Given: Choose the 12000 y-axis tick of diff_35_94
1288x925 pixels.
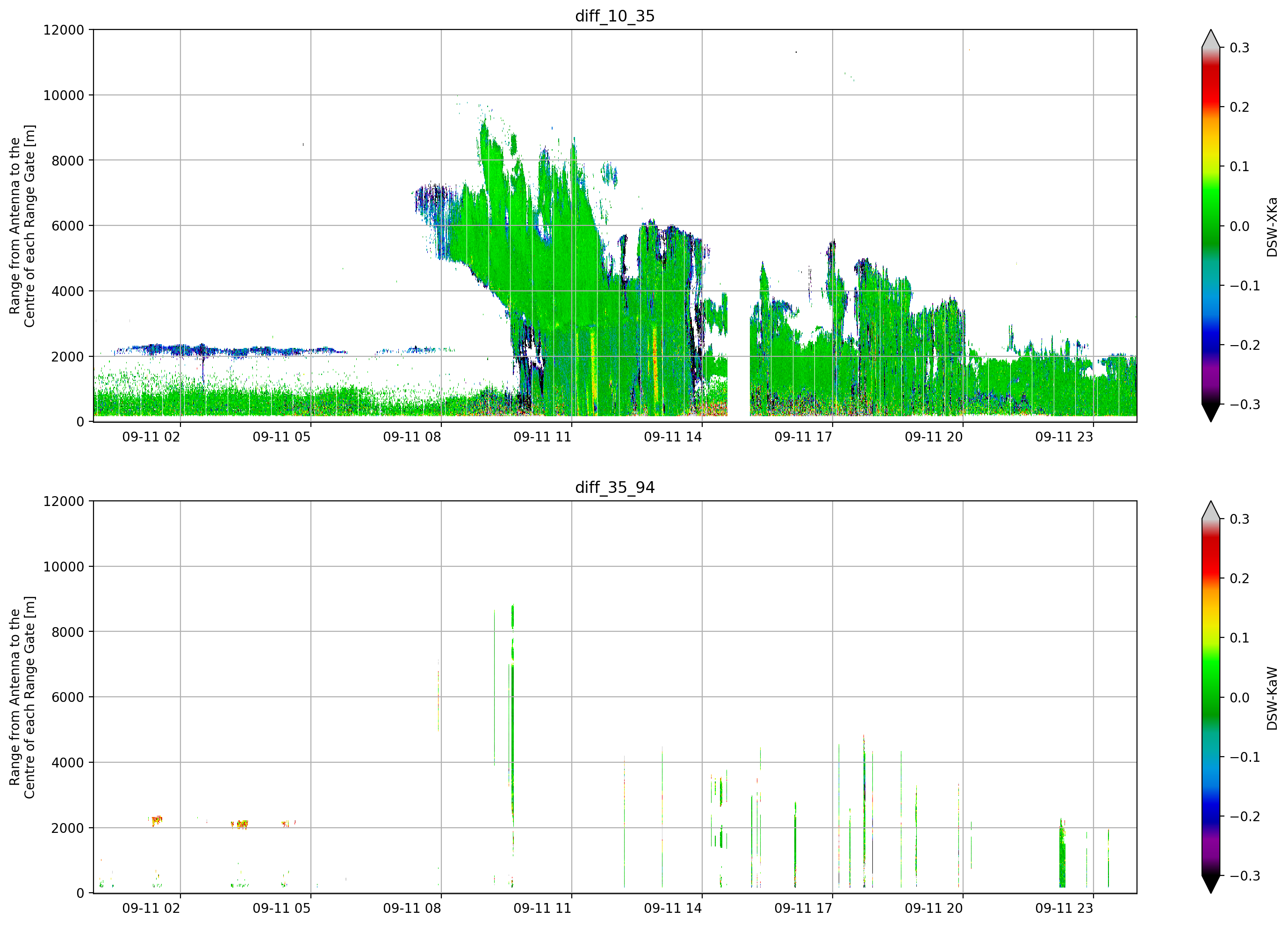Looking at the screenshot, I should (64, 502).
